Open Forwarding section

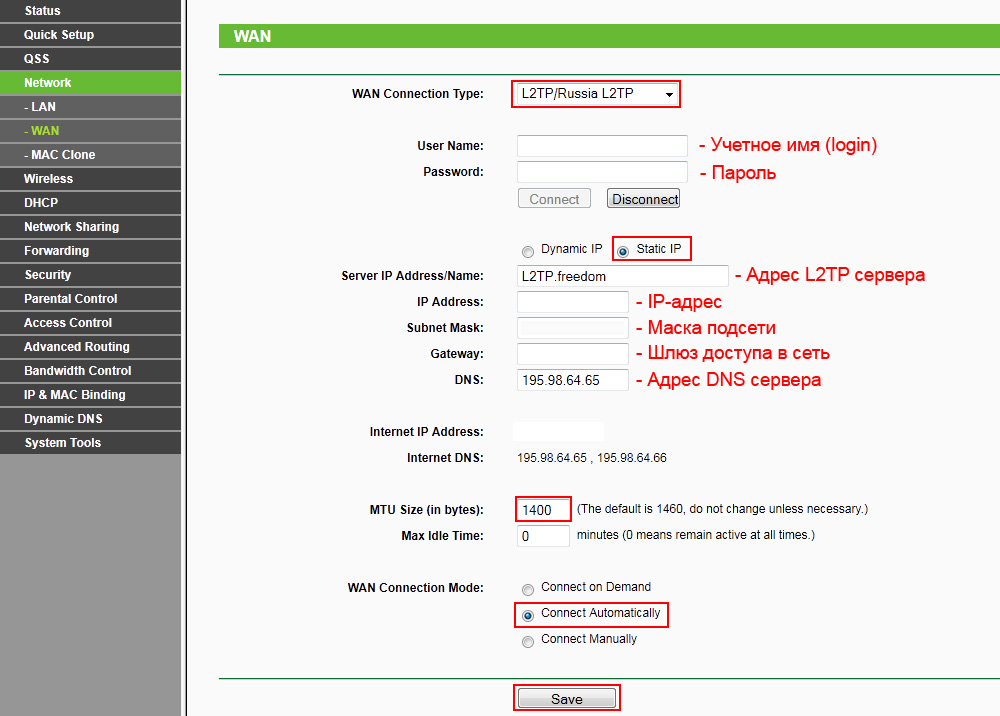(91, 251)
